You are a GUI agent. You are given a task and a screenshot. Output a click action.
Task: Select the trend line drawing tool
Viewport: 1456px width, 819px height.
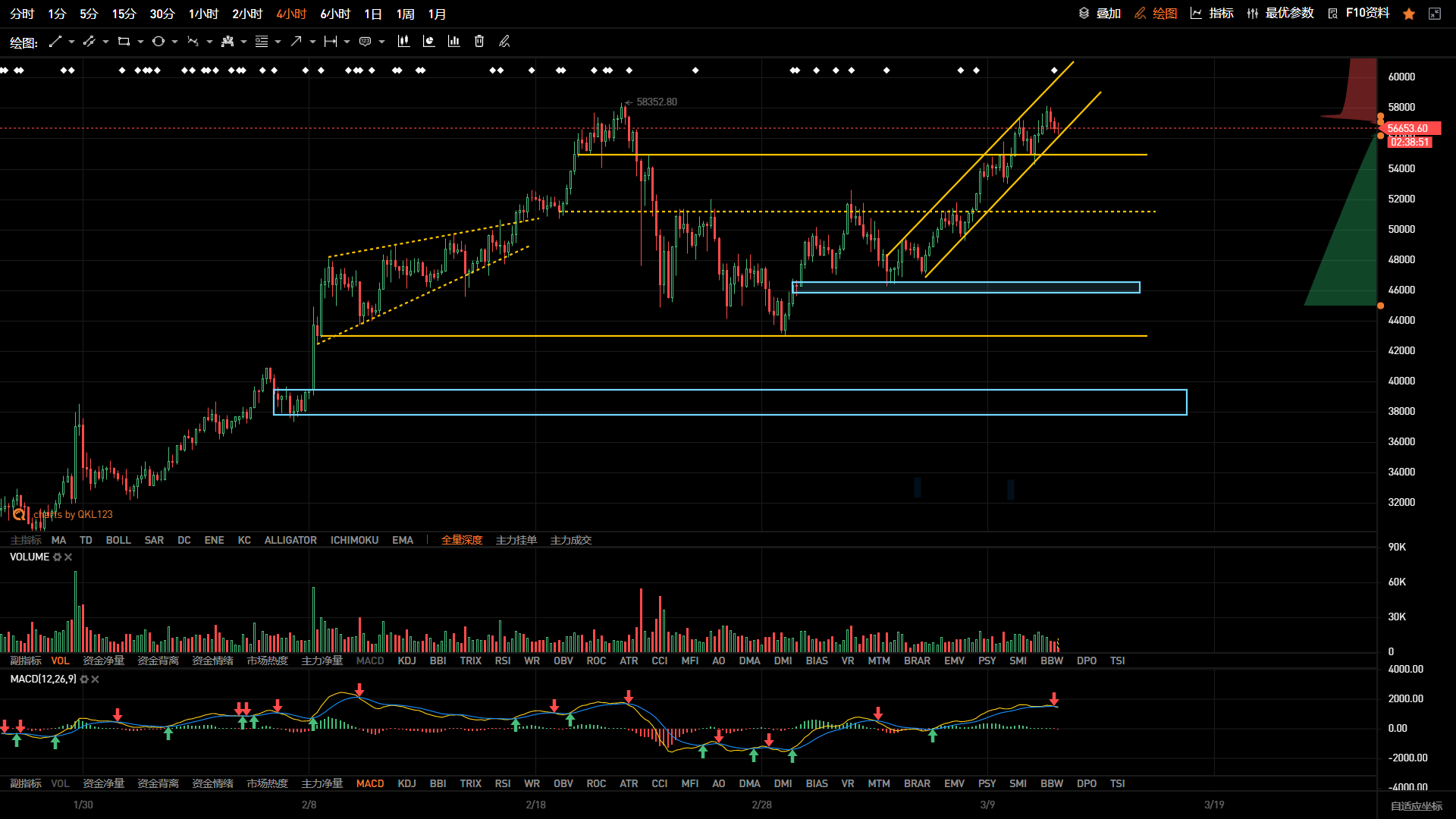click(55, 42)
